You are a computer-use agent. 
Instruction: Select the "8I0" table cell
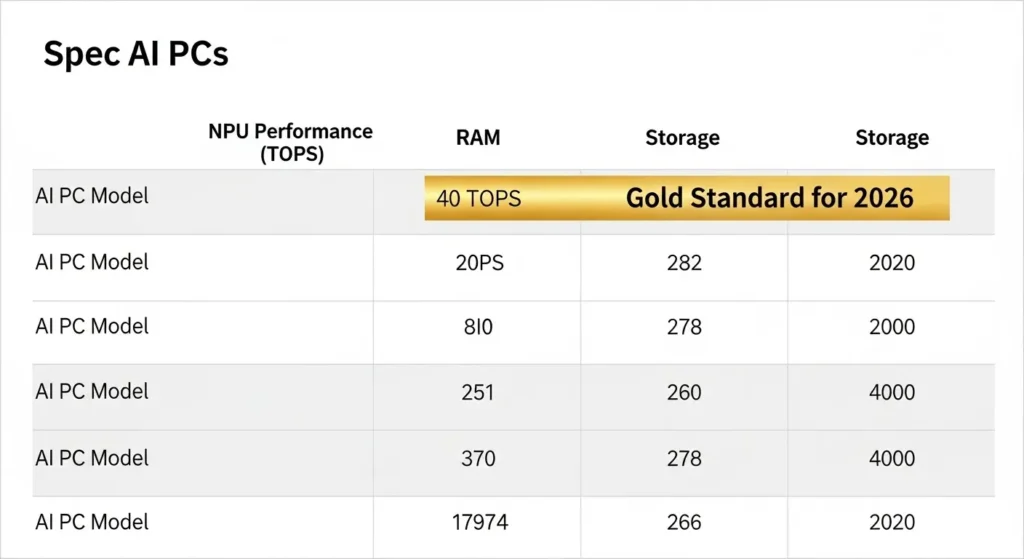pos(478,327)
